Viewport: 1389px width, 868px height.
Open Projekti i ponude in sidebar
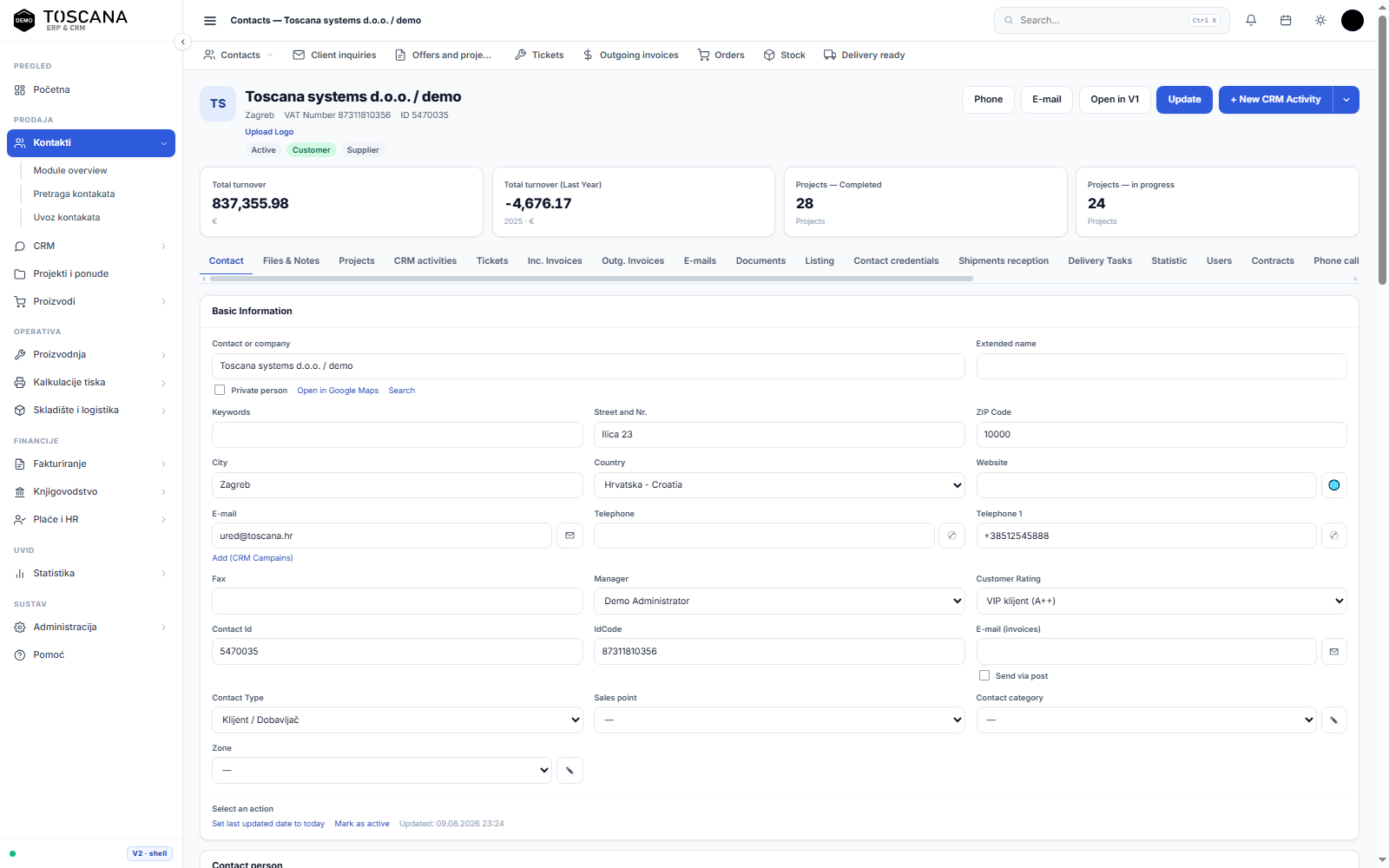coord(91,273)
